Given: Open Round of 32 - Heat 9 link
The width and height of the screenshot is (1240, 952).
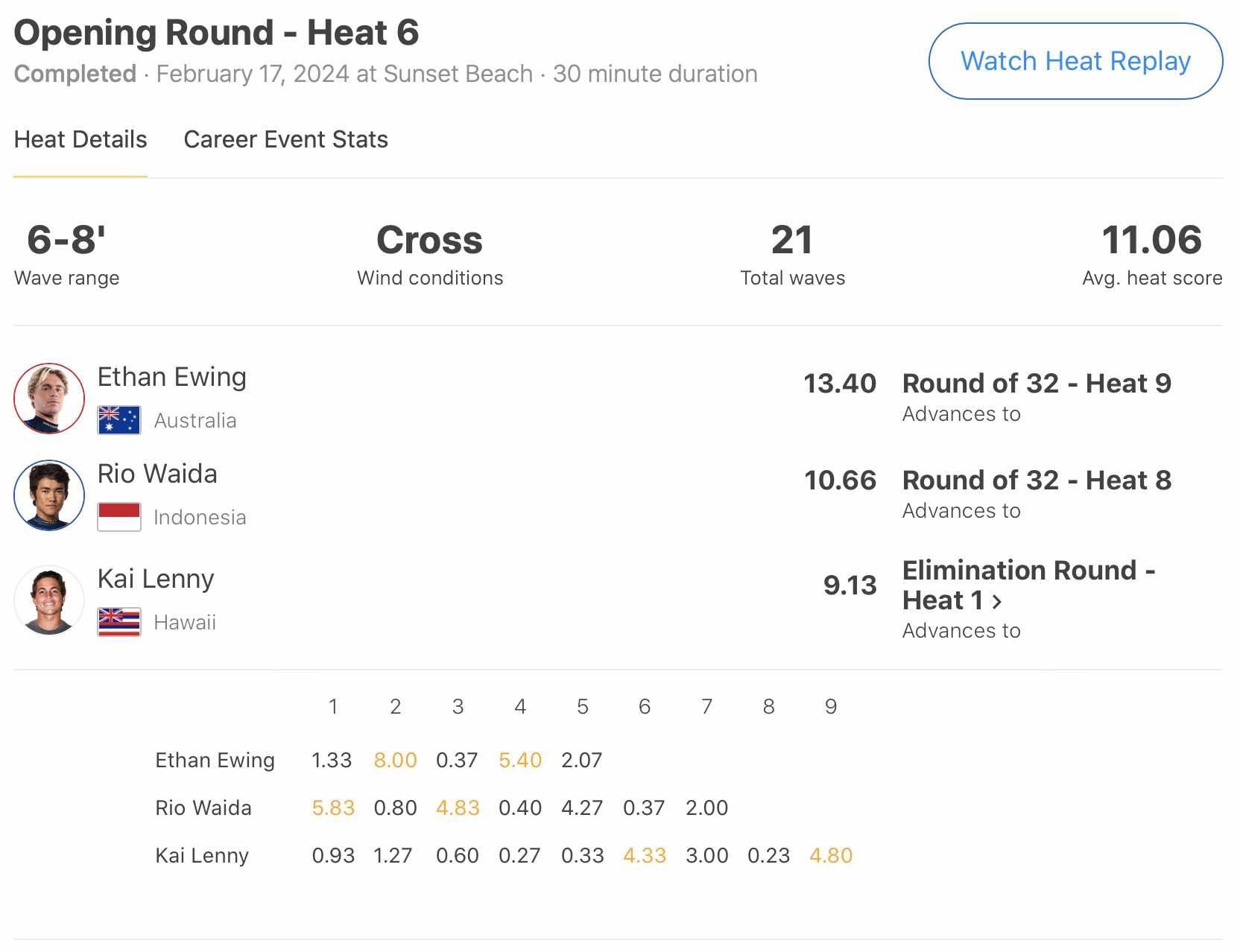Looking at the screenshot, I should (x=1037, y=384).
